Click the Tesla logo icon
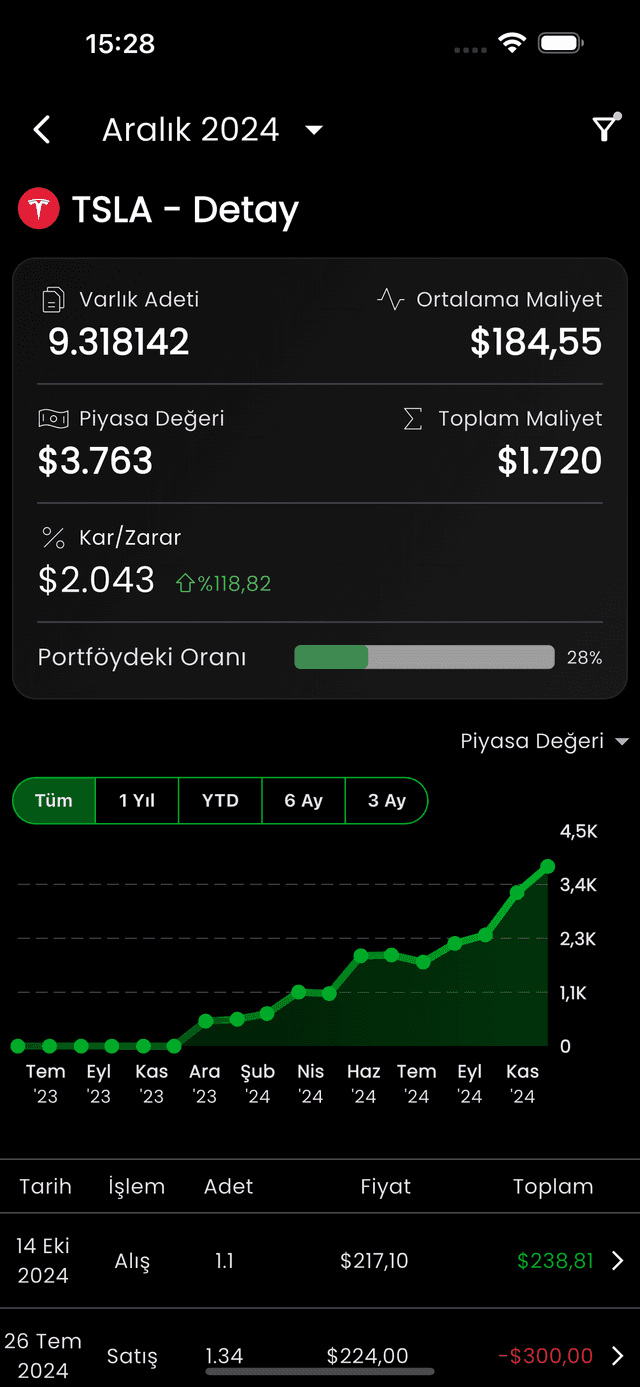Screen dimensions: 640x1387 click(x=38, y=209)
